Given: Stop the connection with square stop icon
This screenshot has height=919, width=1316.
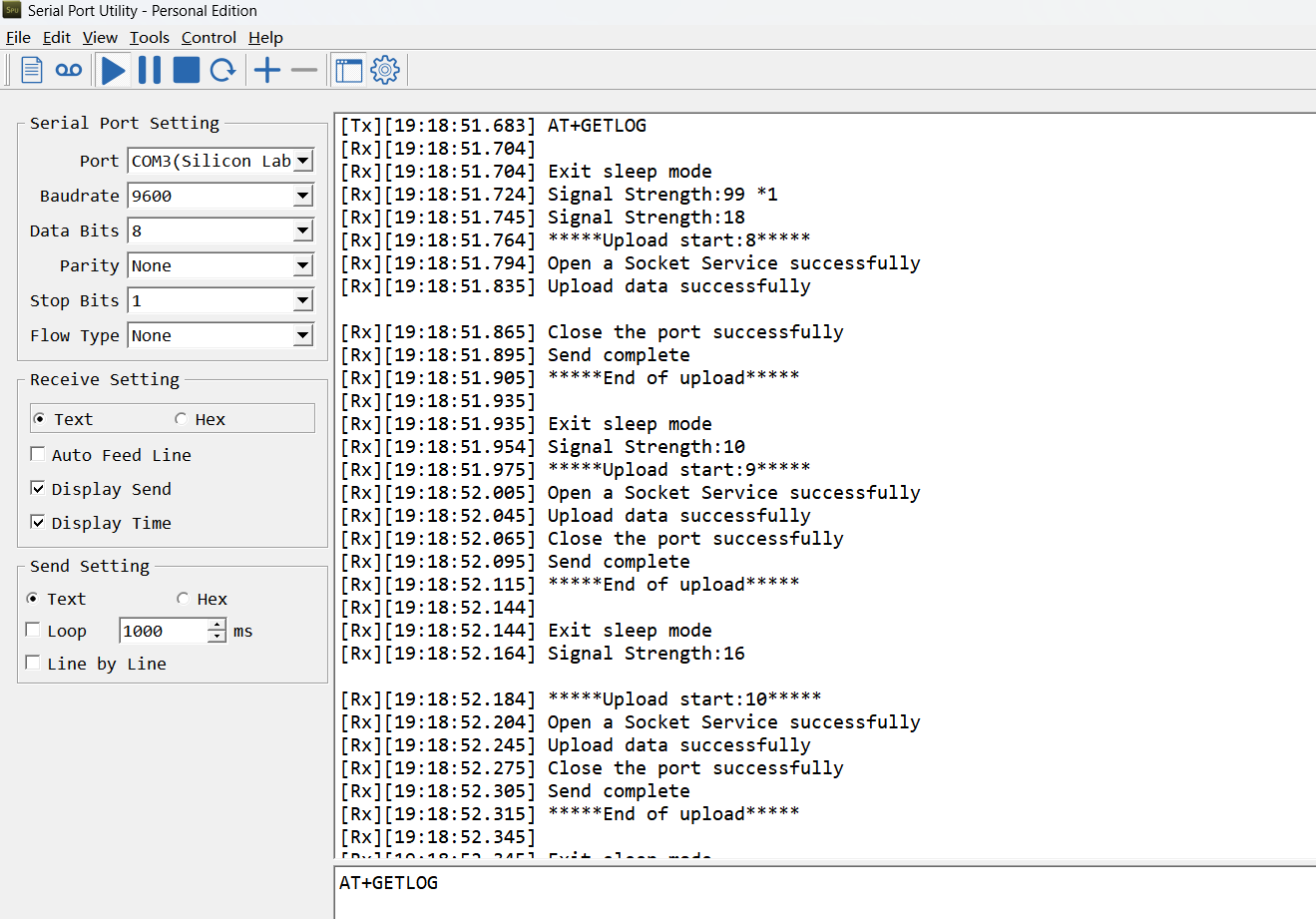Looking at the screenshot, I should (x=187, y=70).
